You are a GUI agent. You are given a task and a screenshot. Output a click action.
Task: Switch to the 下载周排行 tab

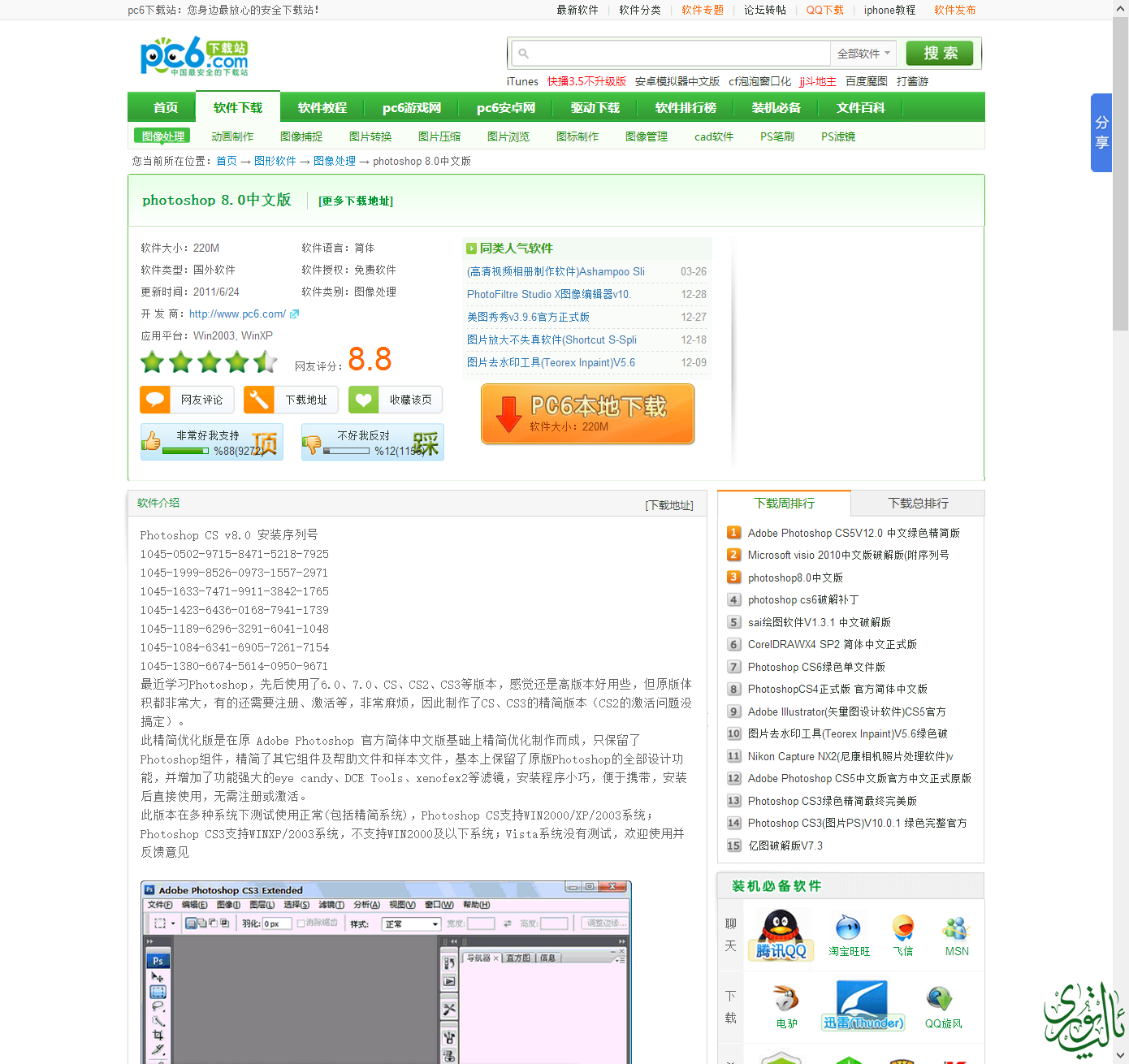coord(784,504)
